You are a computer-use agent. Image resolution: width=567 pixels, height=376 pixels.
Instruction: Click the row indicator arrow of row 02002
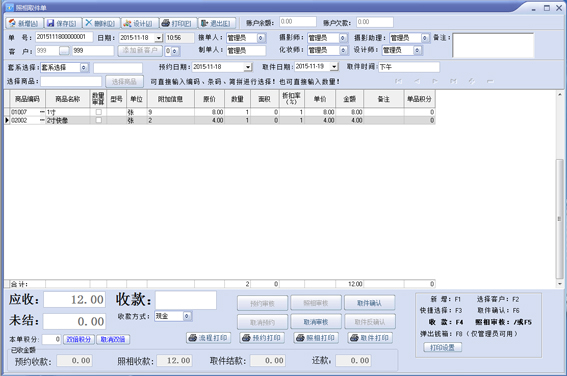pos(7,120)
